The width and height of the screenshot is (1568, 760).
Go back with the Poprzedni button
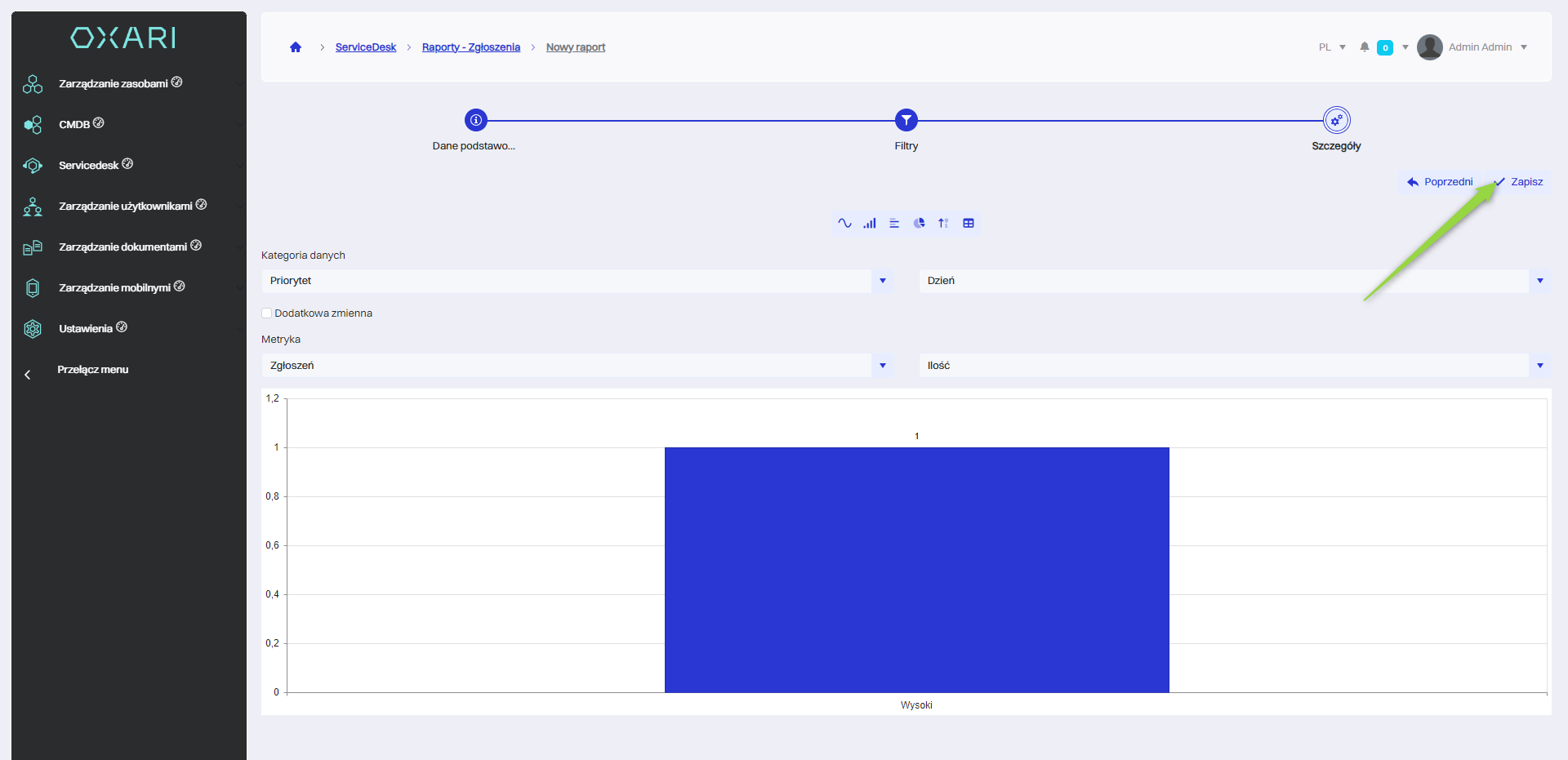(x=1441, y=182)
